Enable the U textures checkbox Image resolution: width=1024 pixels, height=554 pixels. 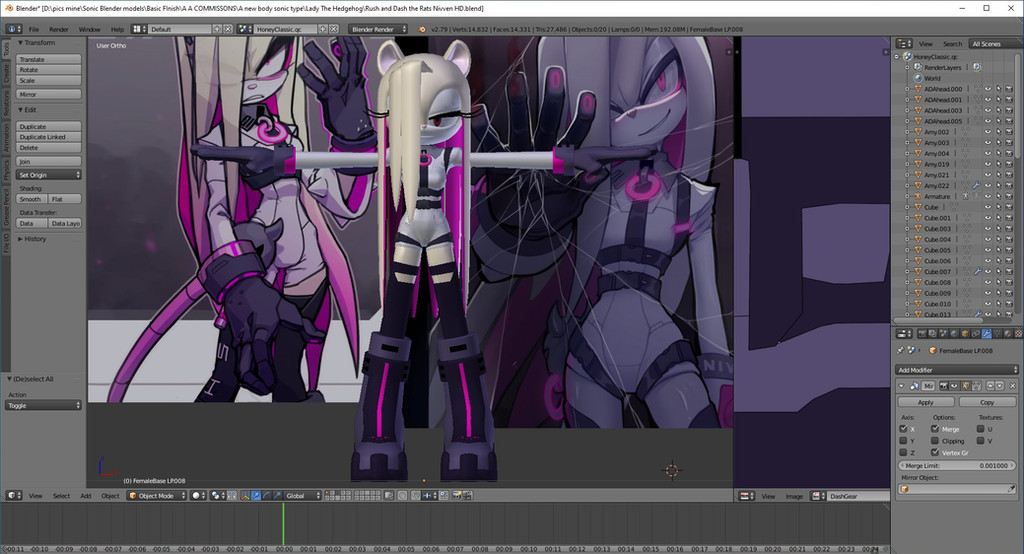980,429
